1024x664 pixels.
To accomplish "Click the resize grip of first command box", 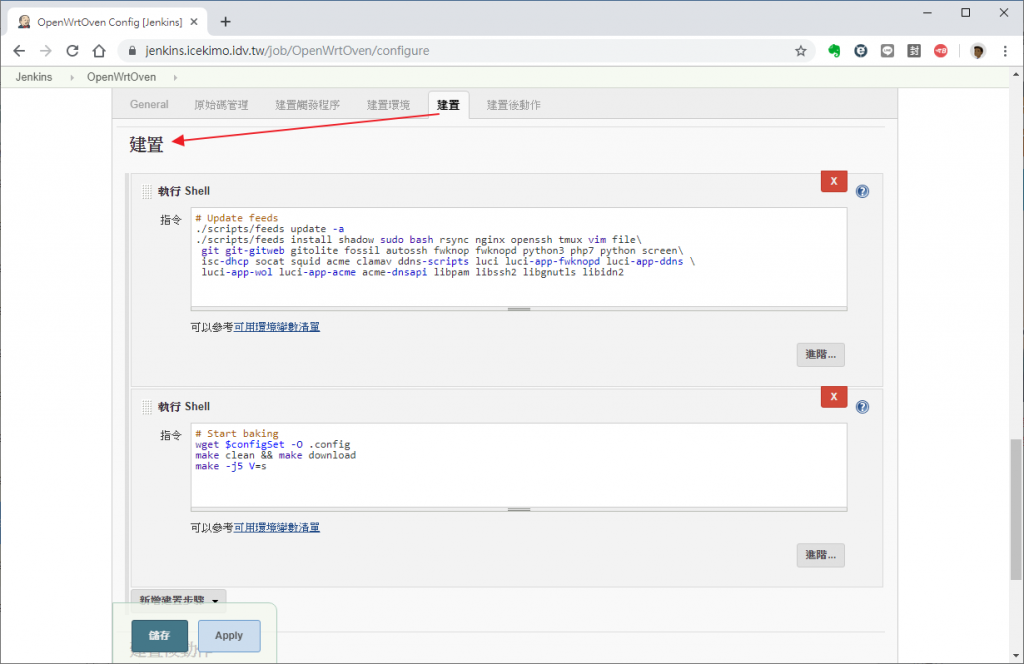I will (x=519, y=309).
